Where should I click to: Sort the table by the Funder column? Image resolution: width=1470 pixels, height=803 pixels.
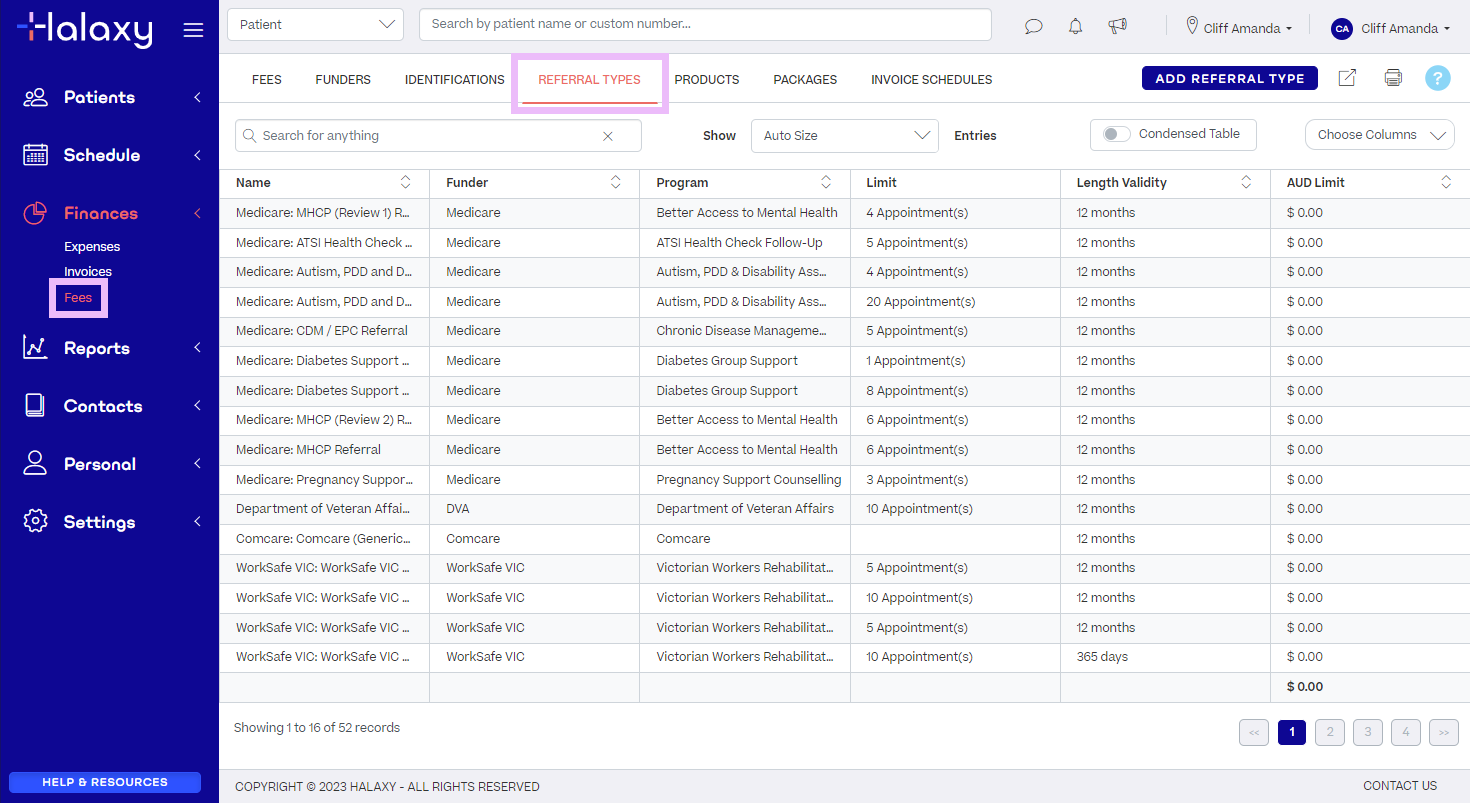click(x=615, y=182)
